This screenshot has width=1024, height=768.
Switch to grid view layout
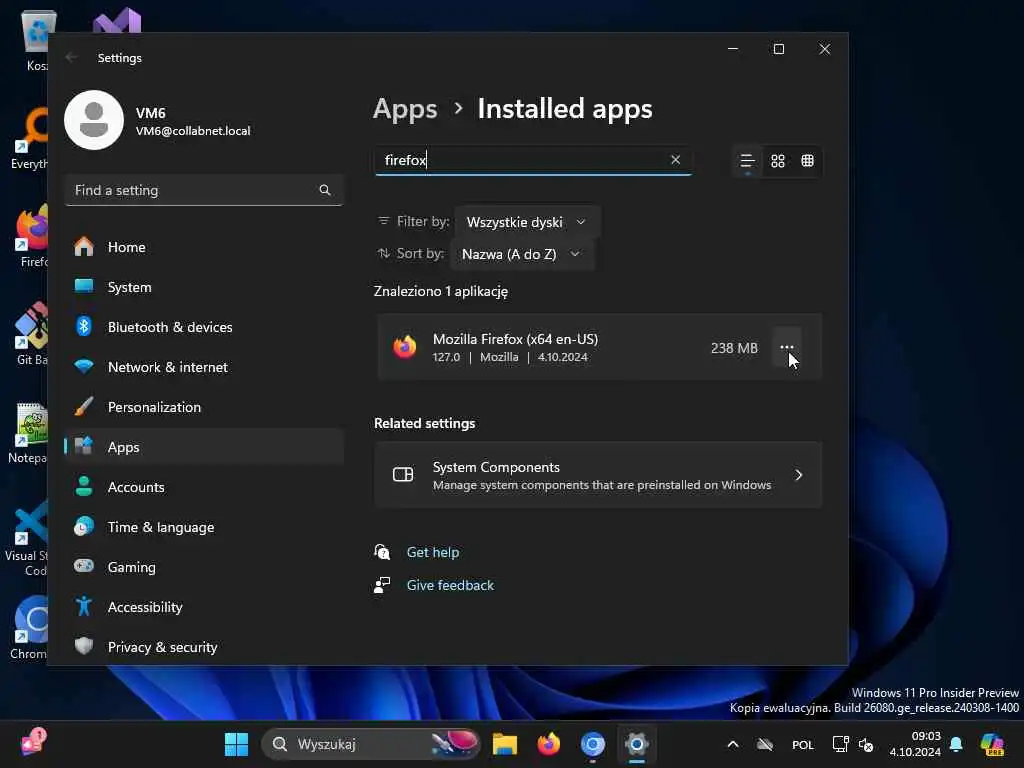click(777, 161)
